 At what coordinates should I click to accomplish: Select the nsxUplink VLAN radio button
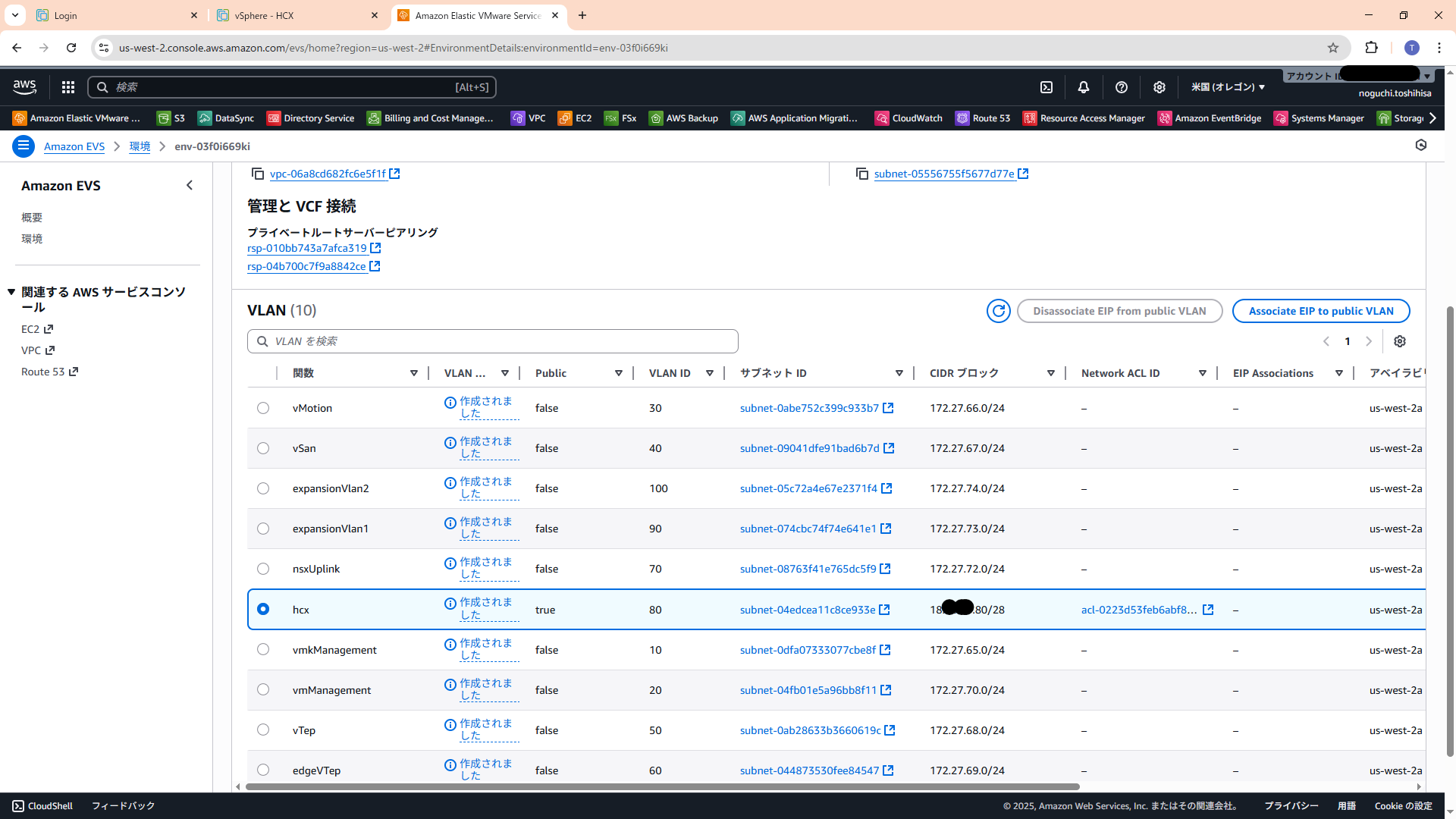coord(263,569)
